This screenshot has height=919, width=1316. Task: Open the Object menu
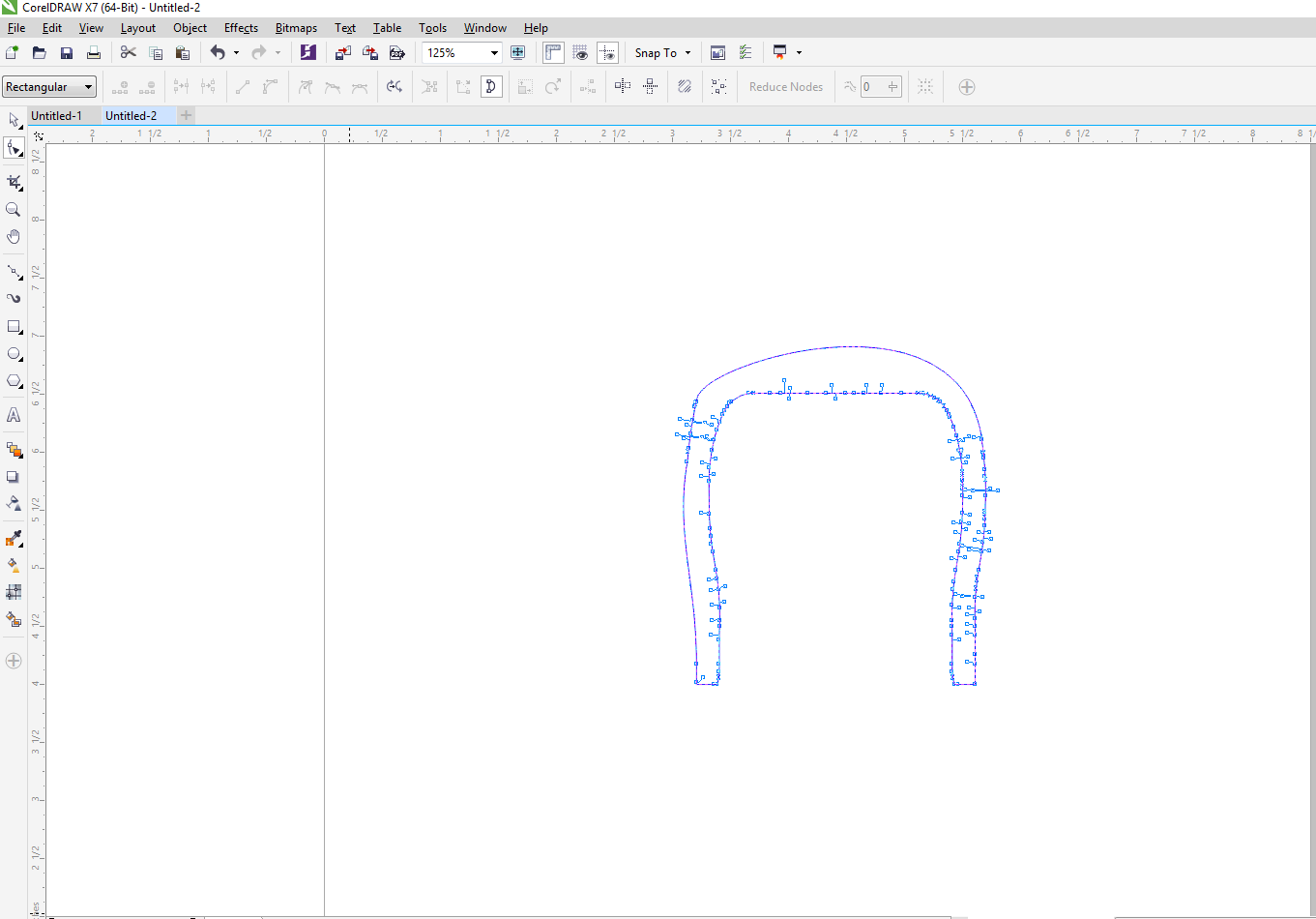click(x=190, y=28)
